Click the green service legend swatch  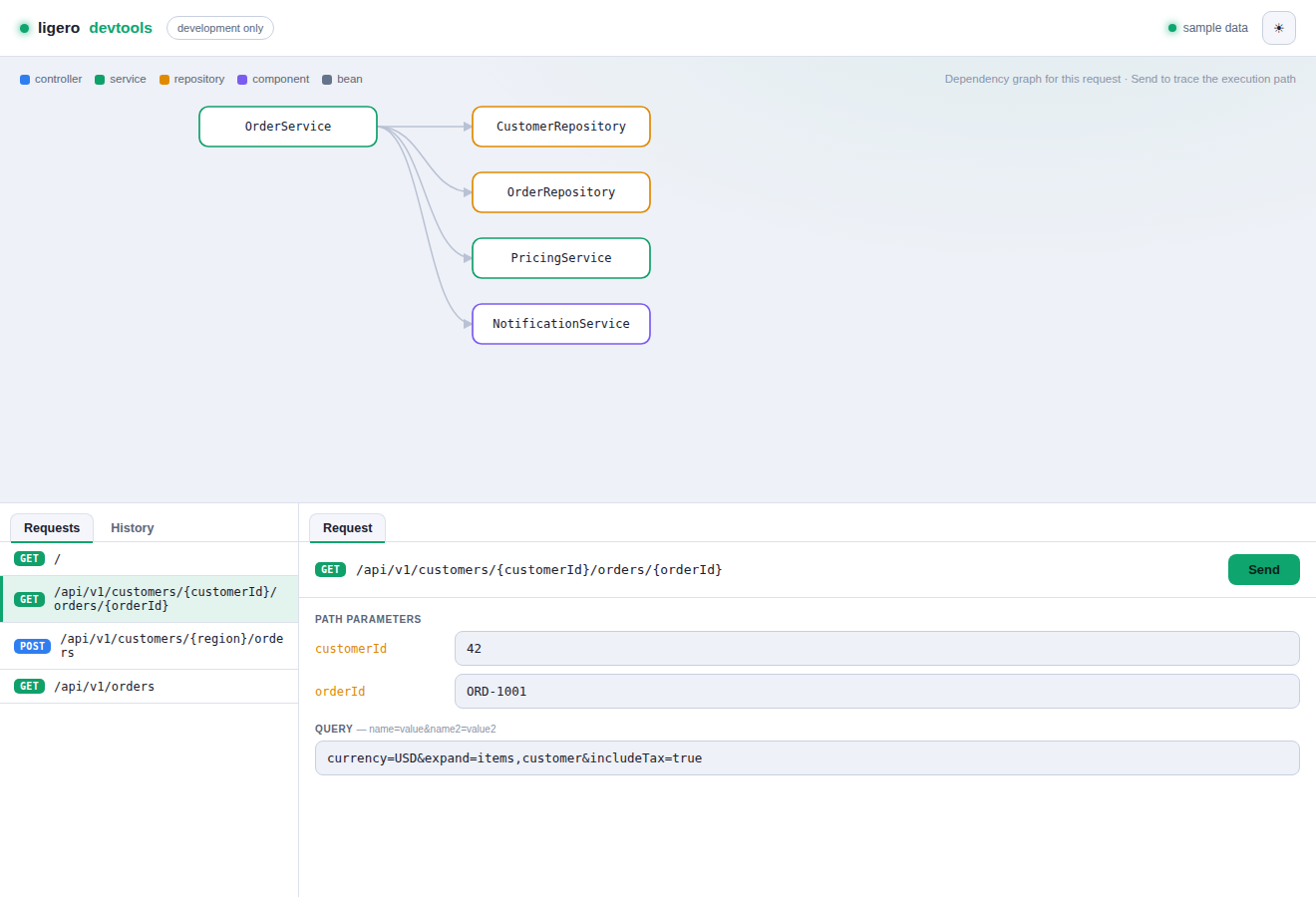[x=100, y=80]
